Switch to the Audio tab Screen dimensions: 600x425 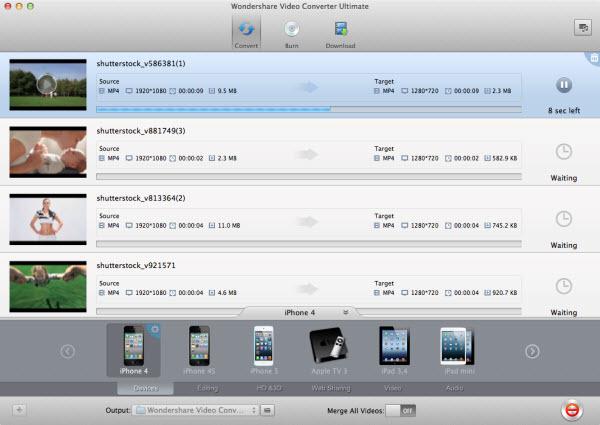454,388
